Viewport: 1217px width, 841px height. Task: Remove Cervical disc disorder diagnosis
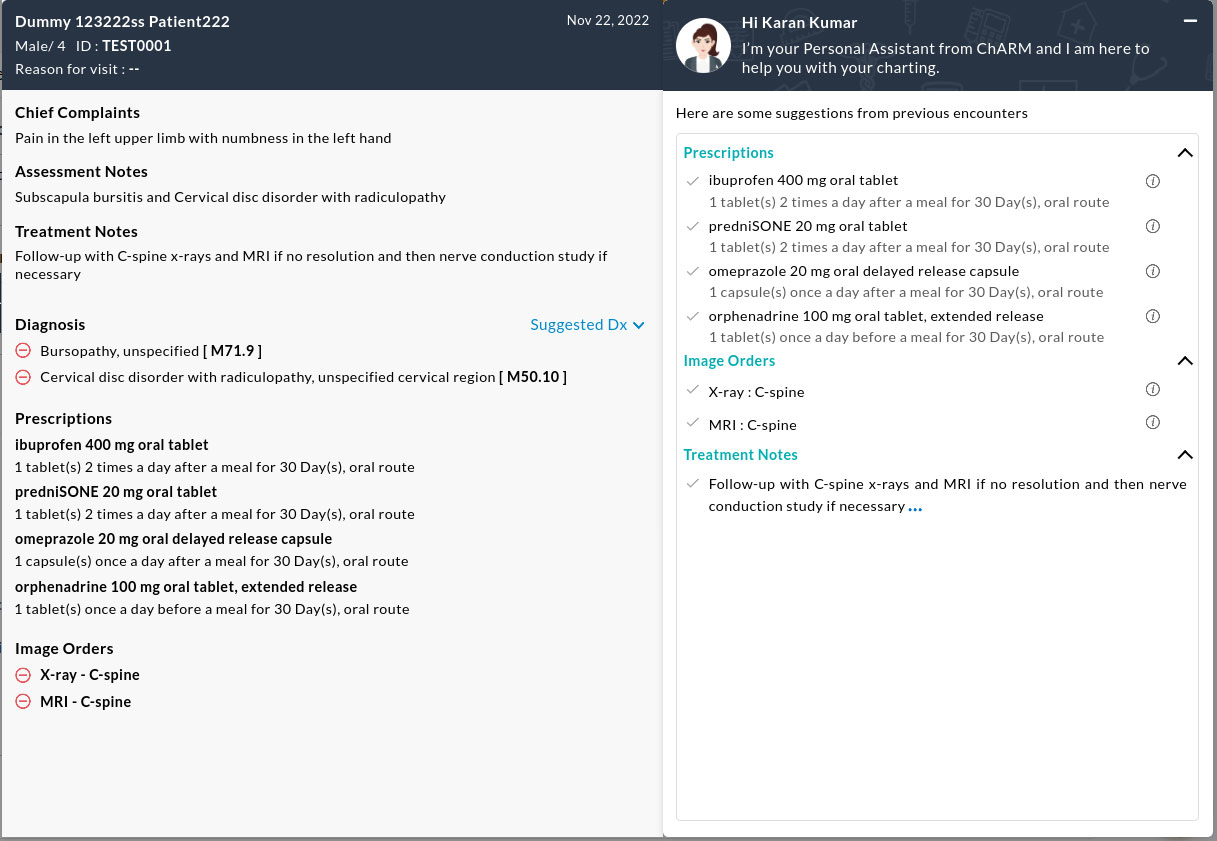pyautogui.click(x=23, y=377)
